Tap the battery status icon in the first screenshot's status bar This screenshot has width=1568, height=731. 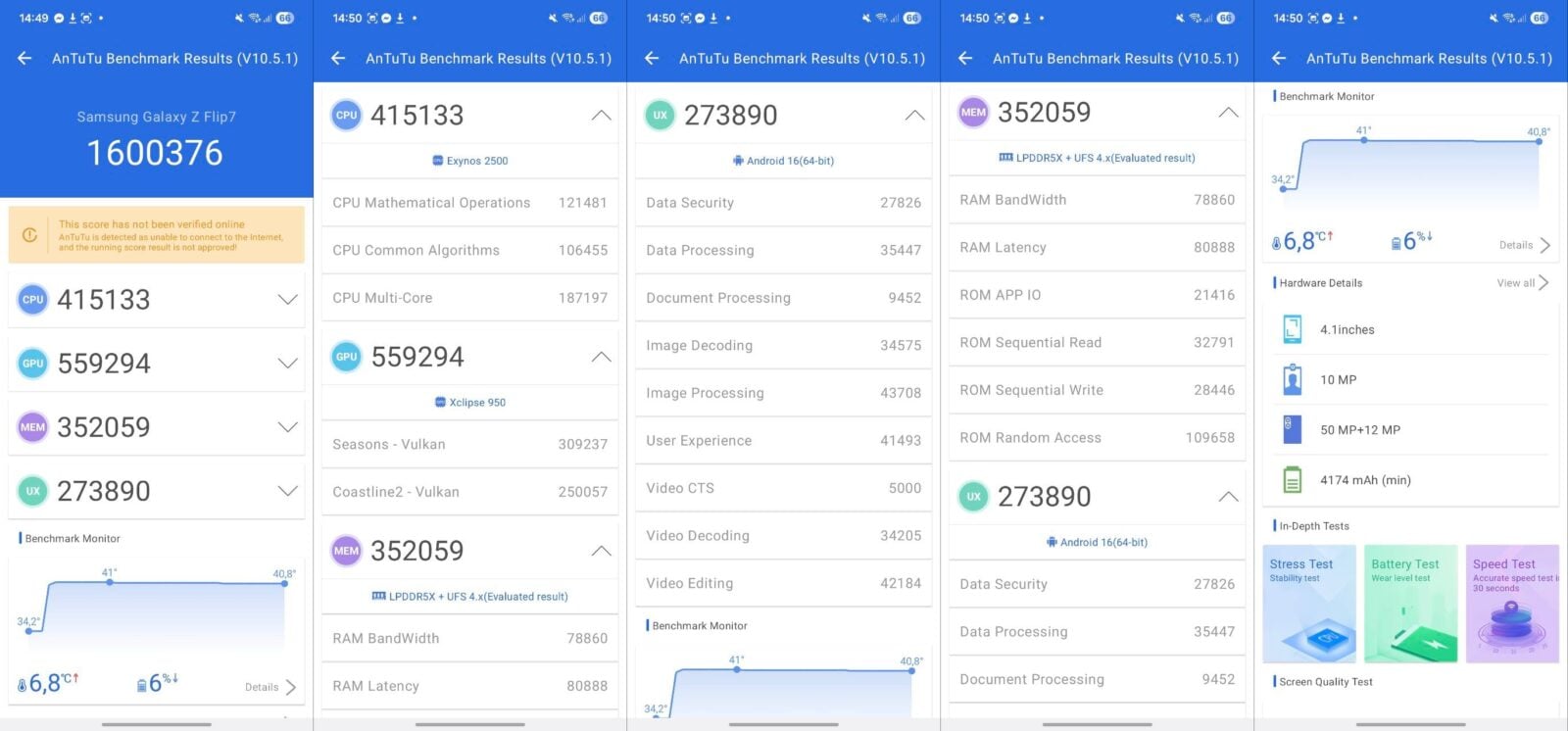point(285,18)
